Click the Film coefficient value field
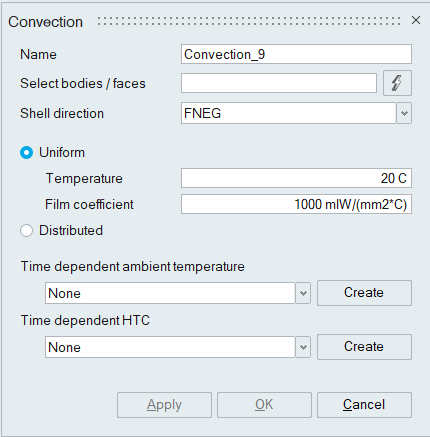 pyautogui.click(x=296, y=204)
